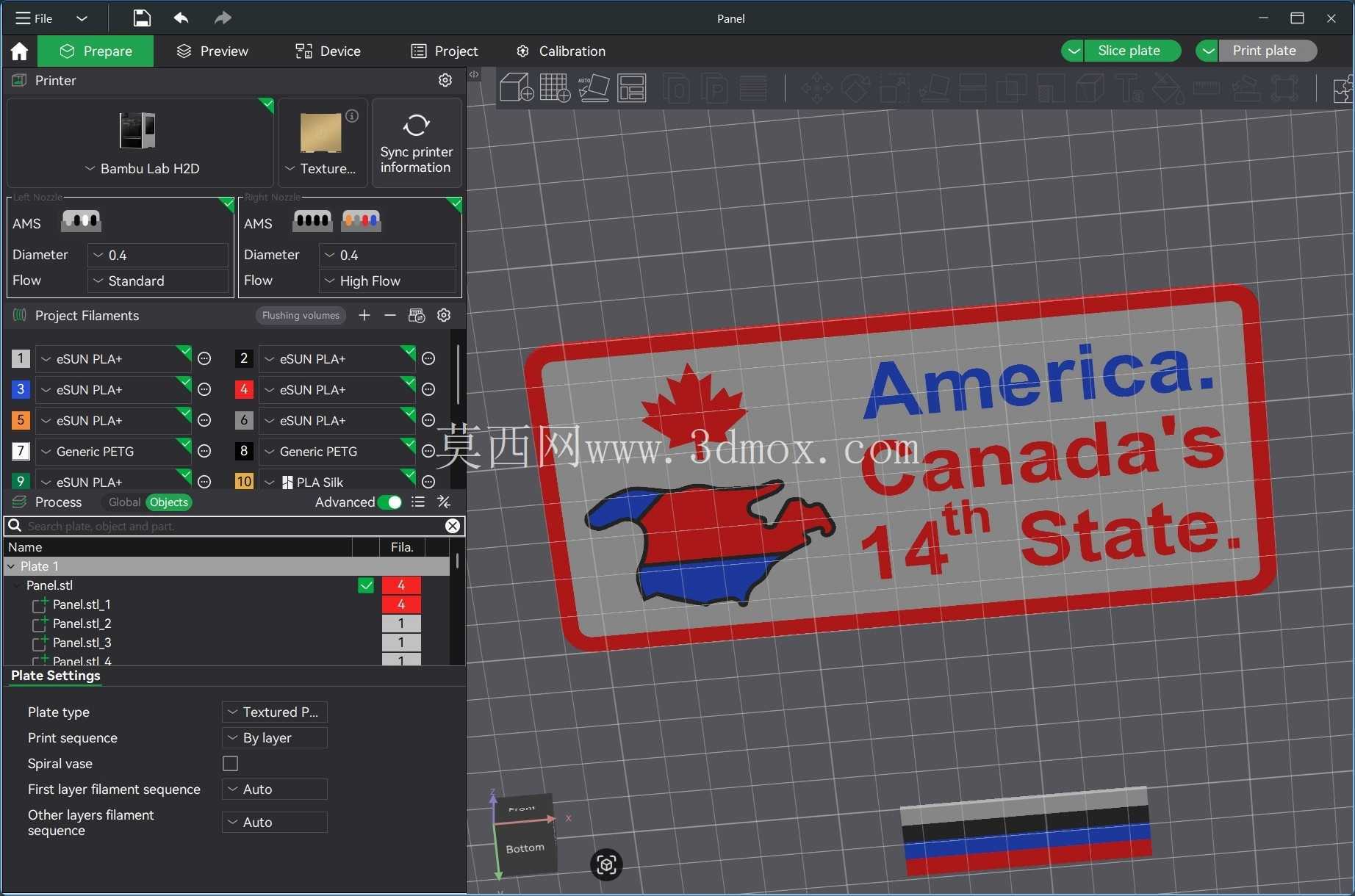Toggle the Advanced switch
The image size is (1355, 896).
click(389, 502)
